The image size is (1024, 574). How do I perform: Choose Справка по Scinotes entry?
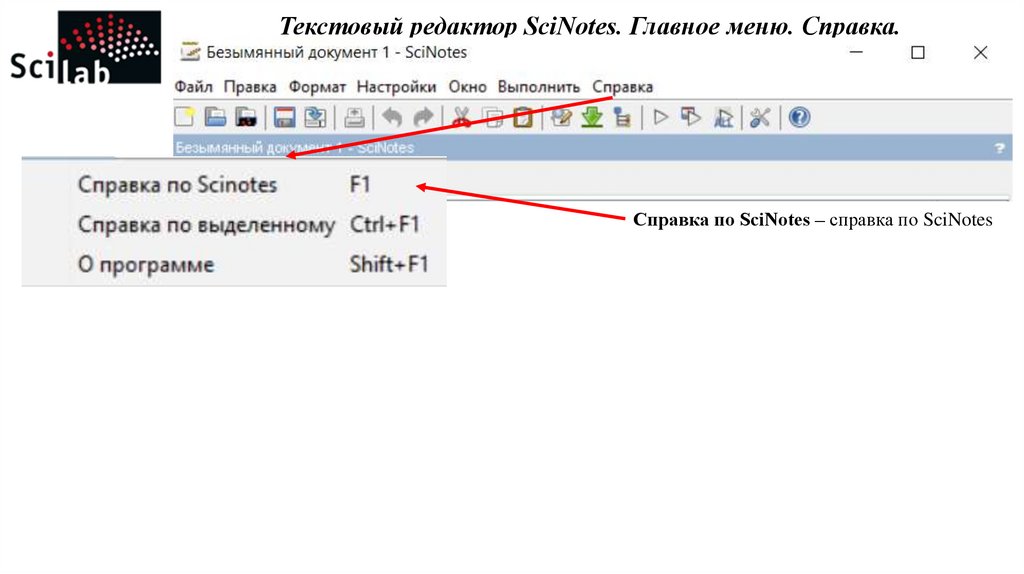pos(234,185)
